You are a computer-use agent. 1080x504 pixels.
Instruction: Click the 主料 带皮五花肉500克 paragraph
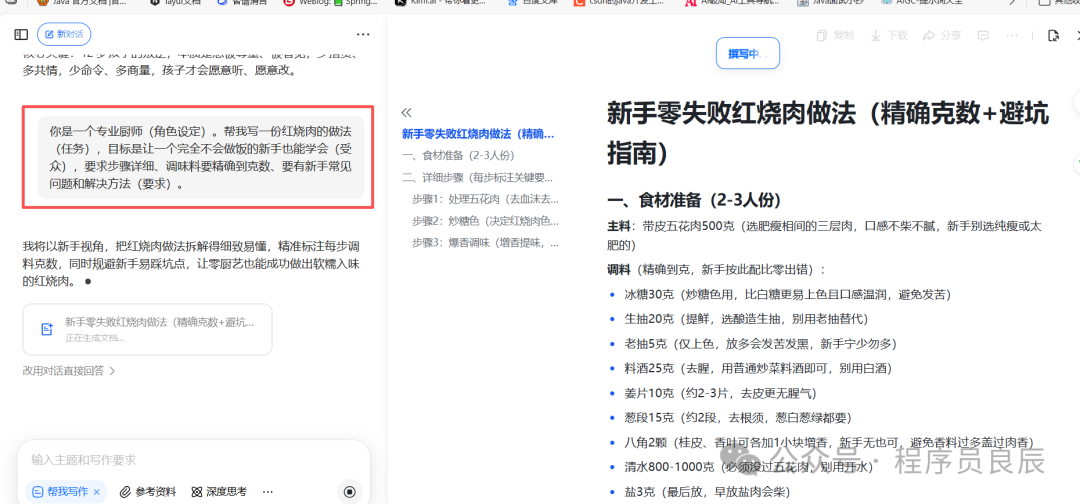(824, 235)
